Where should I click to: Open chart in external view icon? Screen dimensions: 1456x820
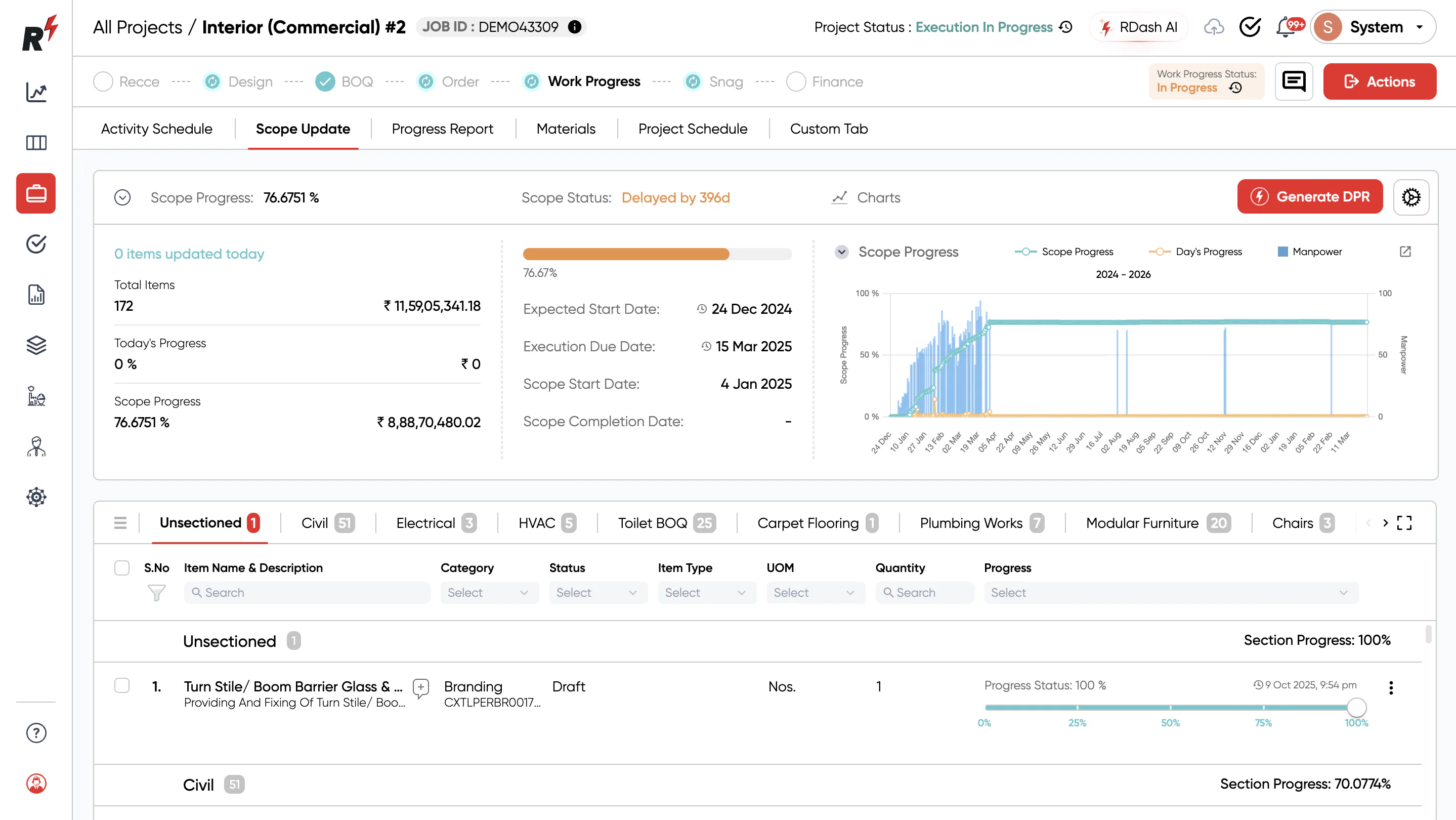pyautogui.click(x=1405, y=252)
